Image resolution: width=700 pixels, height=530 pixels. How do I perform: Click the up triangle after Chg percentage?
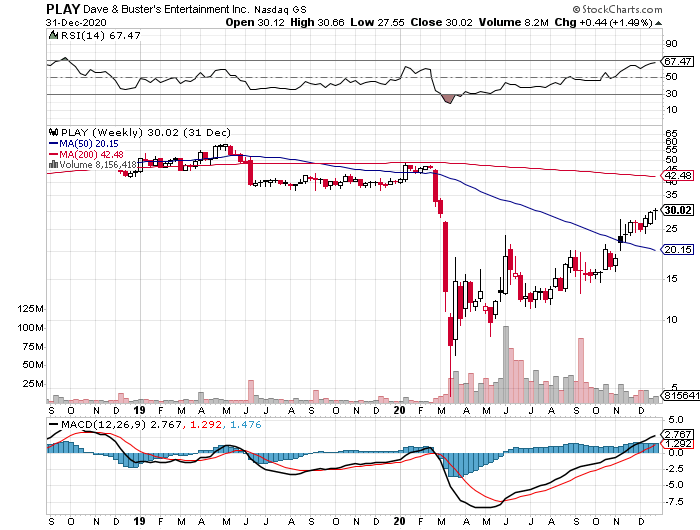658,23
